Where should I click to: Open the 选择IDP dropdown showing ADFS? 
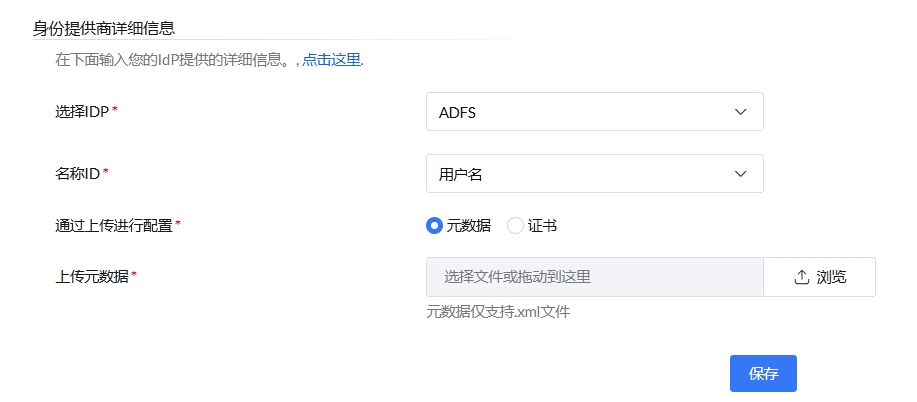pyautogui.click(x=594, y=112)
